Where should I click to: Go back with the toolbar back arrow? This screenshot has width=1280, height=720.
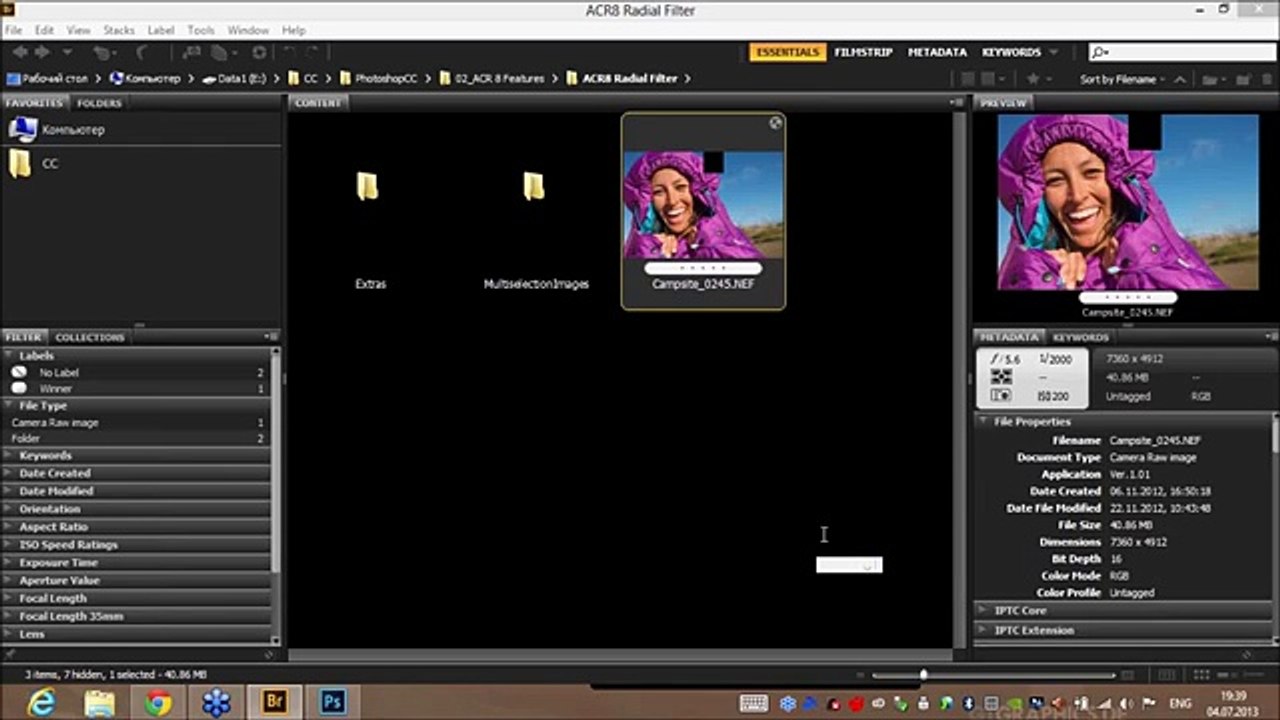pyautogui.click(x=20, y=52)
